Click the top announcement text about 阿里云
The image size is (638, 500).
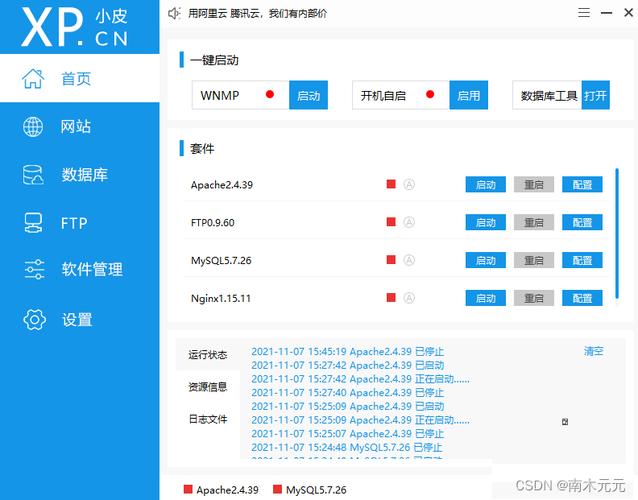pyautogui.click(x=257, y=13)
